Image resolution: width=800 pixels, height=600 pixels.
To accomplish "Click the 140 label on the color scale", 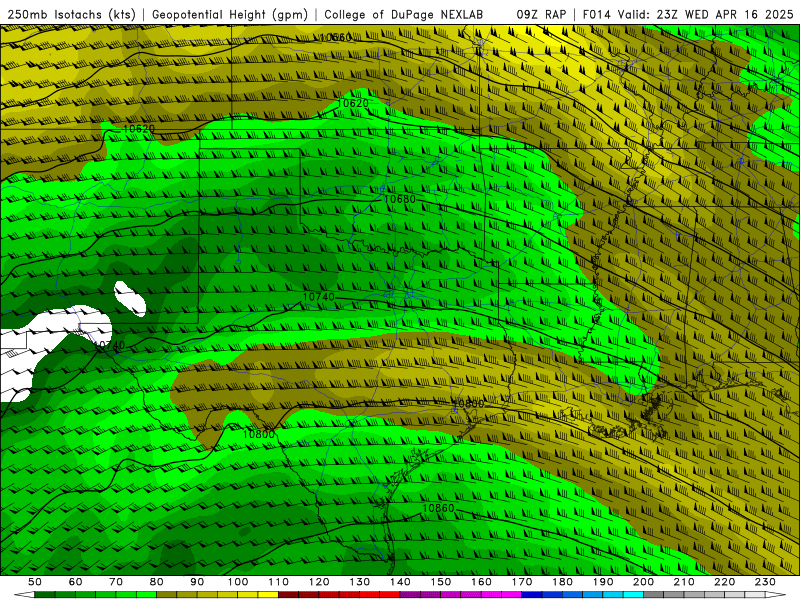I will [400, 582].
